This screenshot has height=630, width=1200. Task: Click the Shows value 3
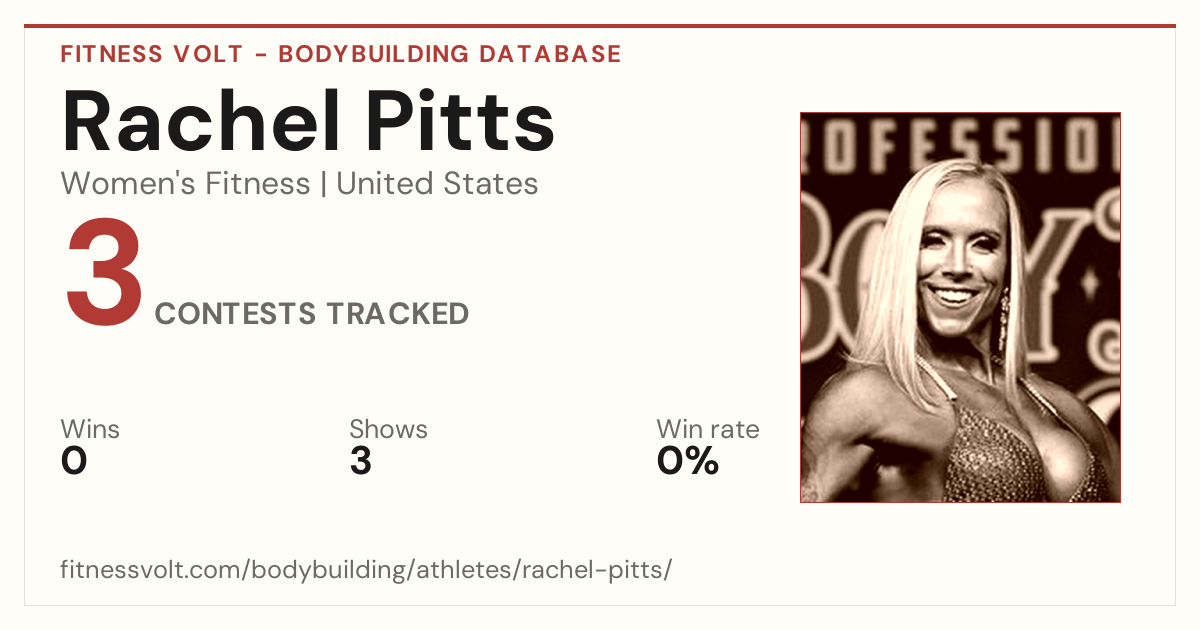tap(361, 461)
